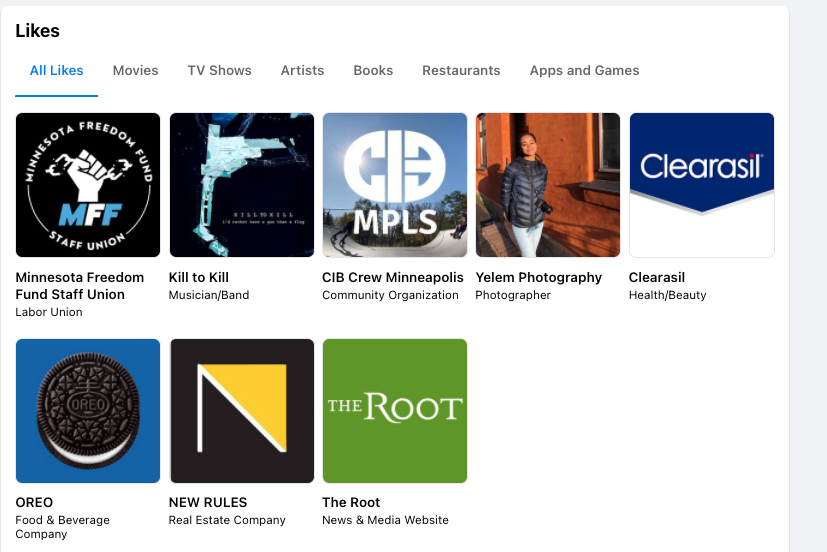Click the Clearasil brand logo
The image size is (827, 552).
(702, 185)
